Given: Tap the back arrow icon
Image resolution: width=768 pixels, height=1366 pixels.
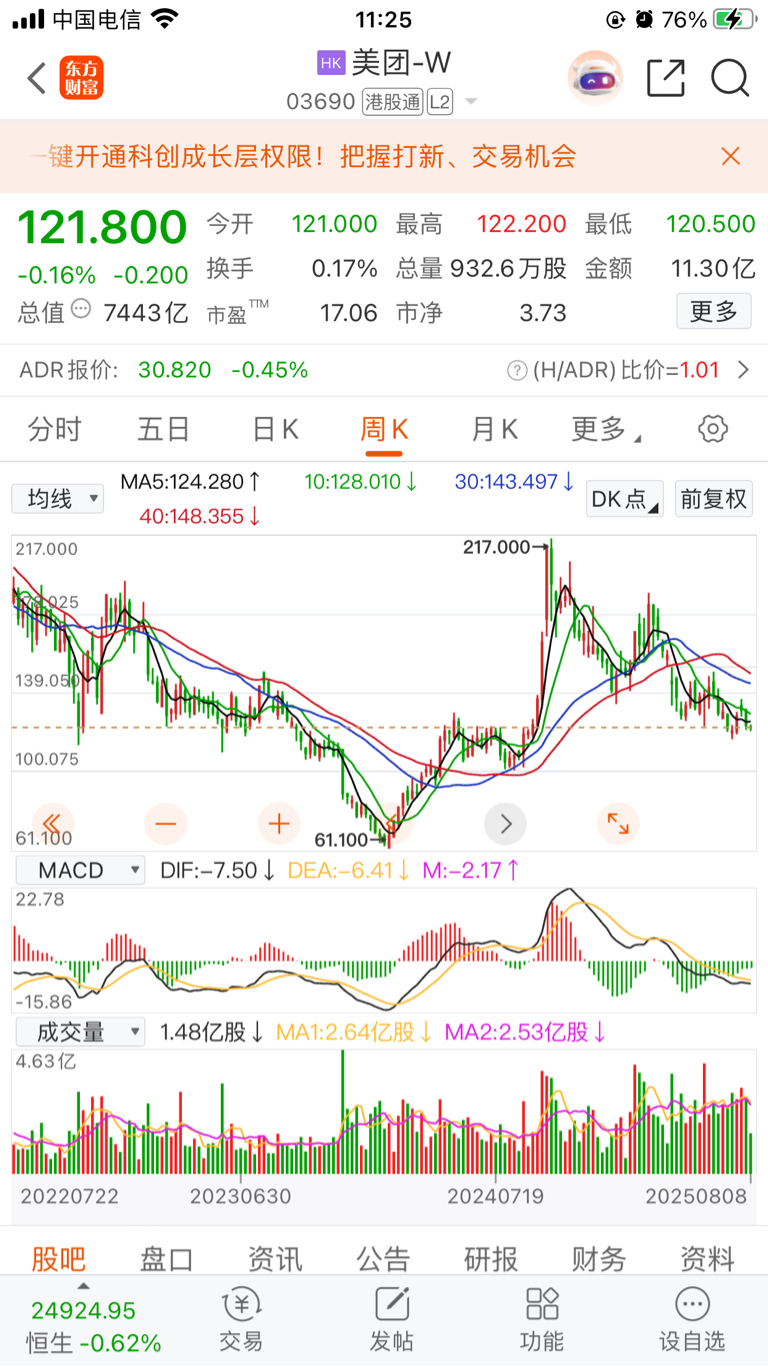Looking at the screenshot, I should pos(37,78).
